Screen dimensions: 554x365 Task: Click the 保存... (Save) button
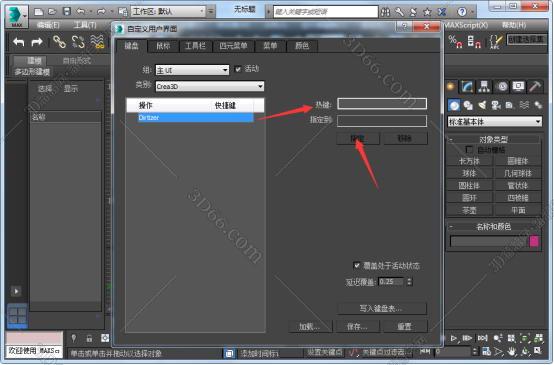[358, 326]
